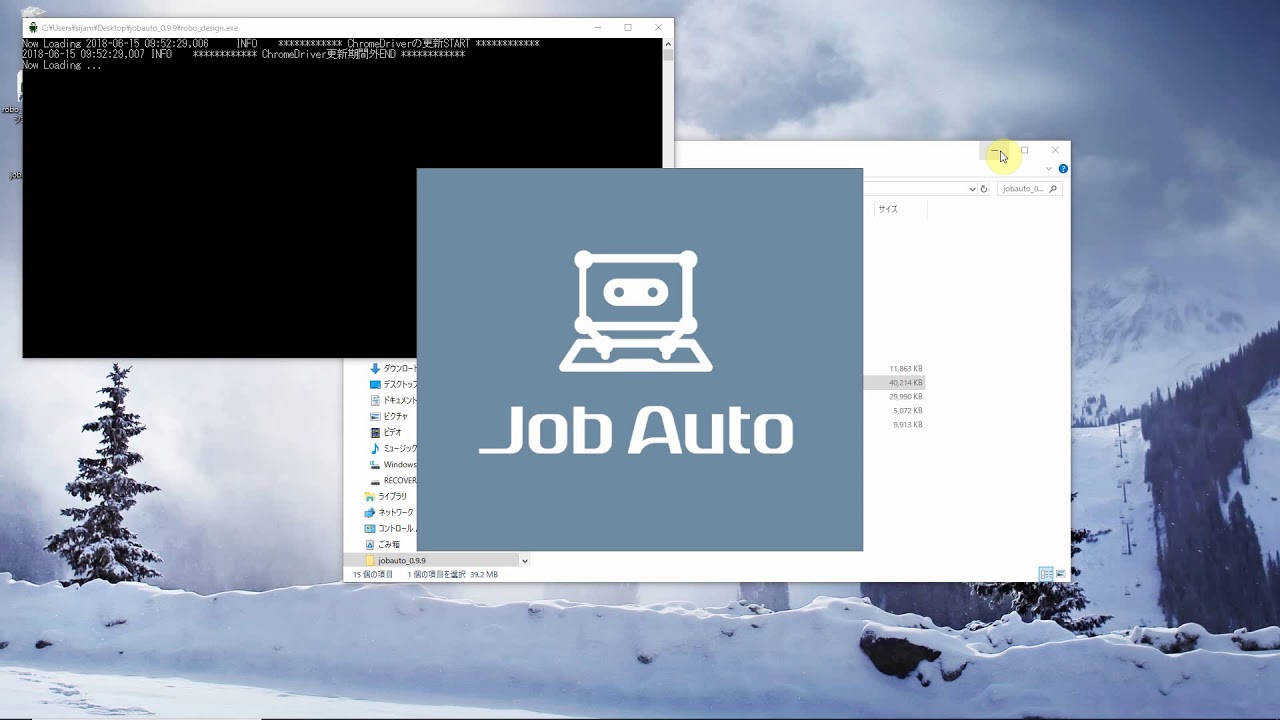Viewport: 1280px width, 720px height.
Task: Open the Explorer address bar history dropdown
Action: [971, 188]
